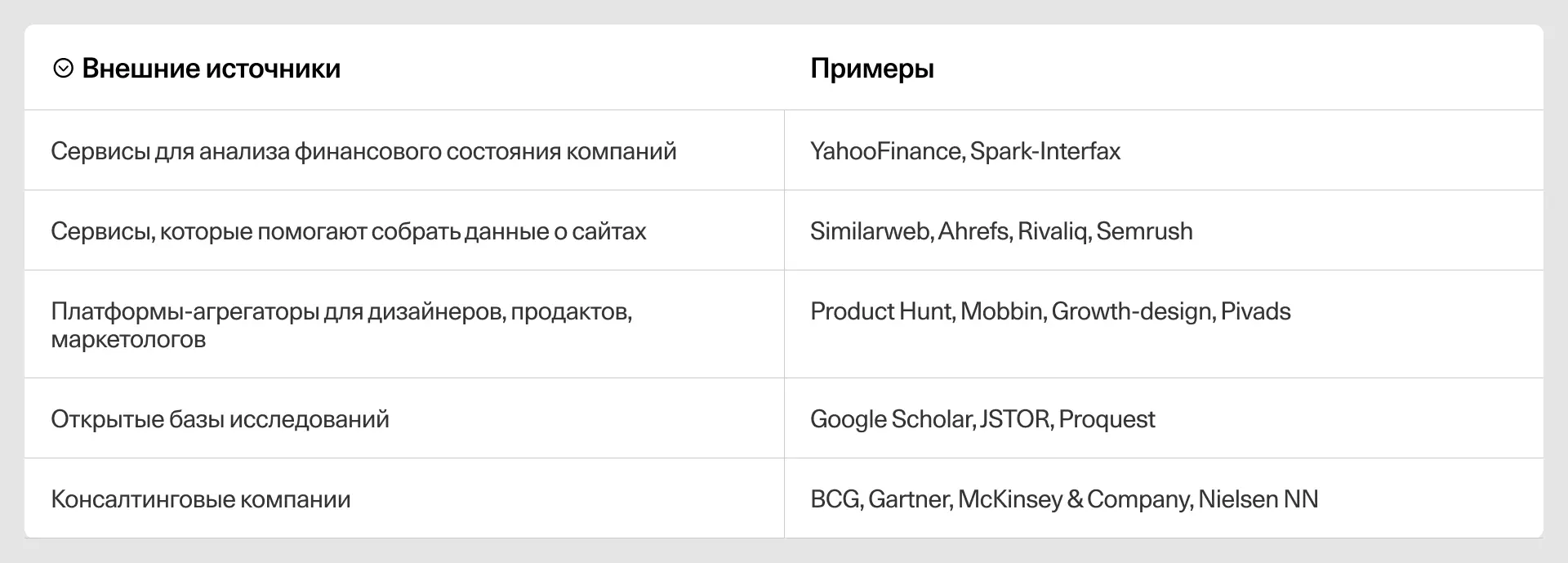This screenshot has width=1568, height=563.
Task: Click the Pivads entry
Action: click(x=1255, y=311)
